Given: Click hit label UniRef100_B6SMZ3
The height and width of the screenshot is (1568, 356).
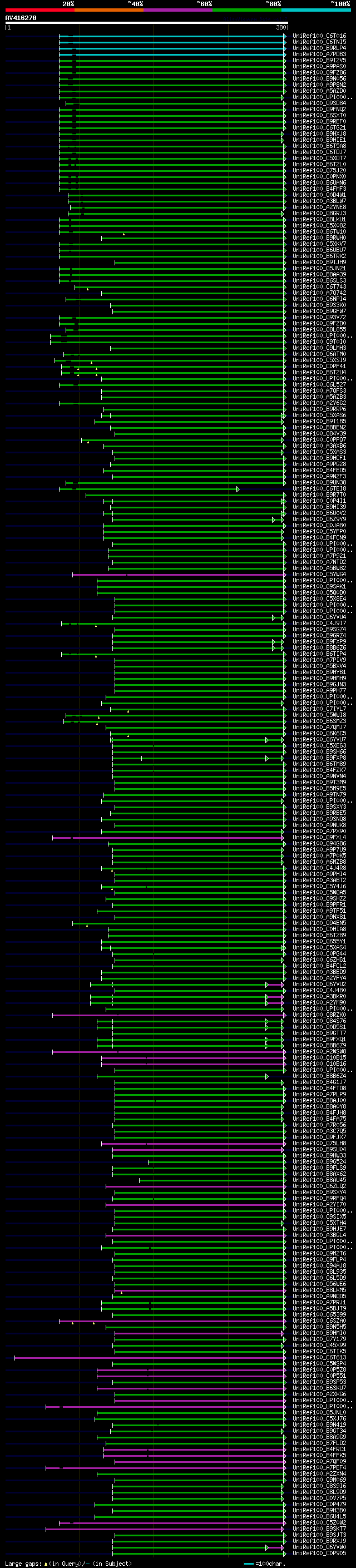Looking at the screenshot, I should 319,721.
